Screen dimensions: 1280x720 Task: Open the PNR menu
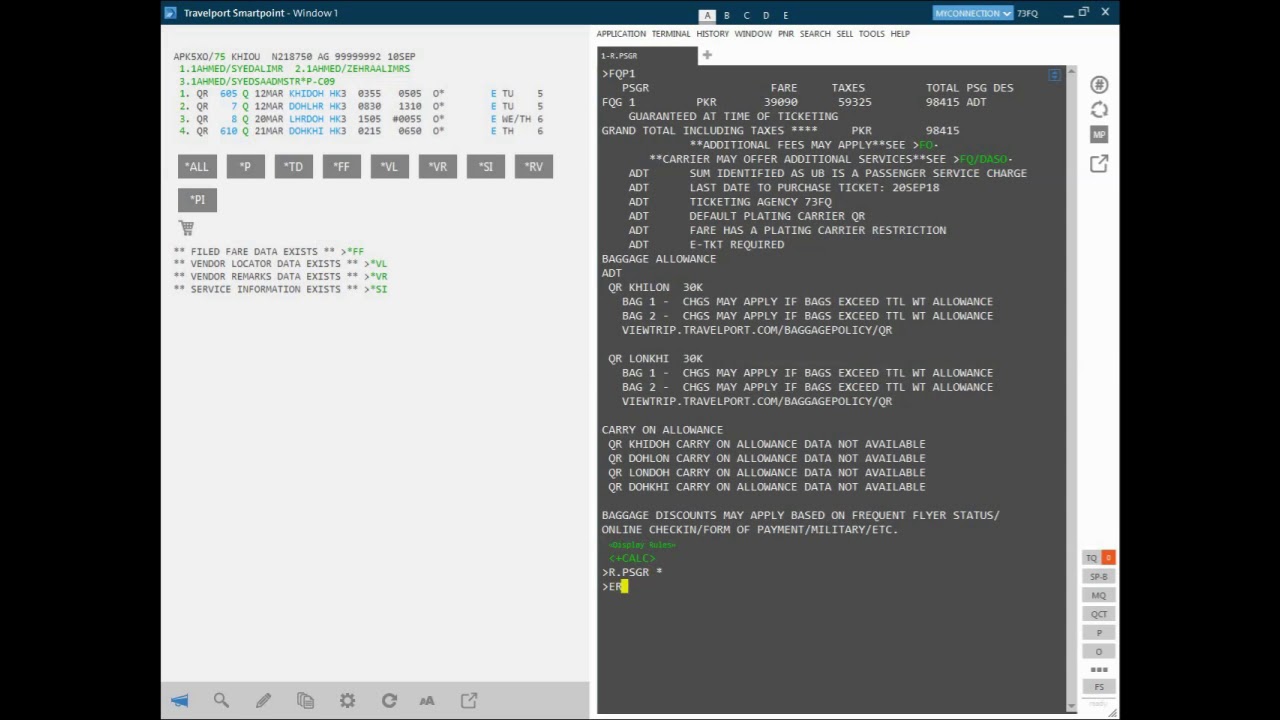pyautogui.click(x=786, y=34)
